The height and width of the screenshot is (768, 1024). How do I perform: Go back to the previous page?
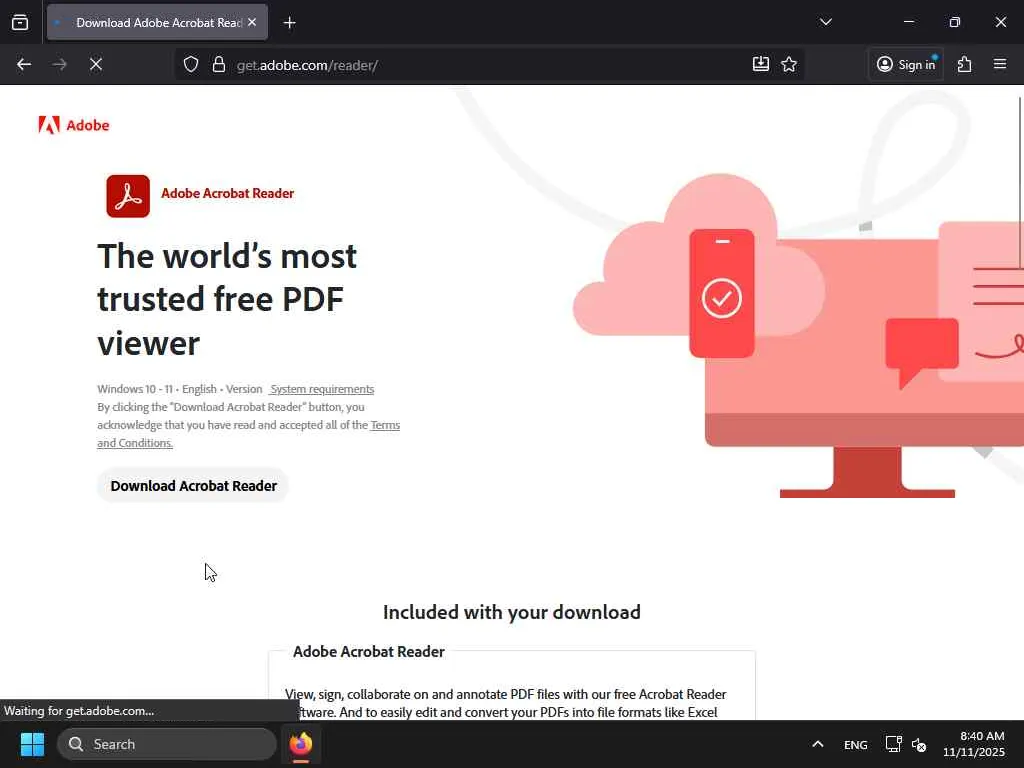(x=24, y=64)
